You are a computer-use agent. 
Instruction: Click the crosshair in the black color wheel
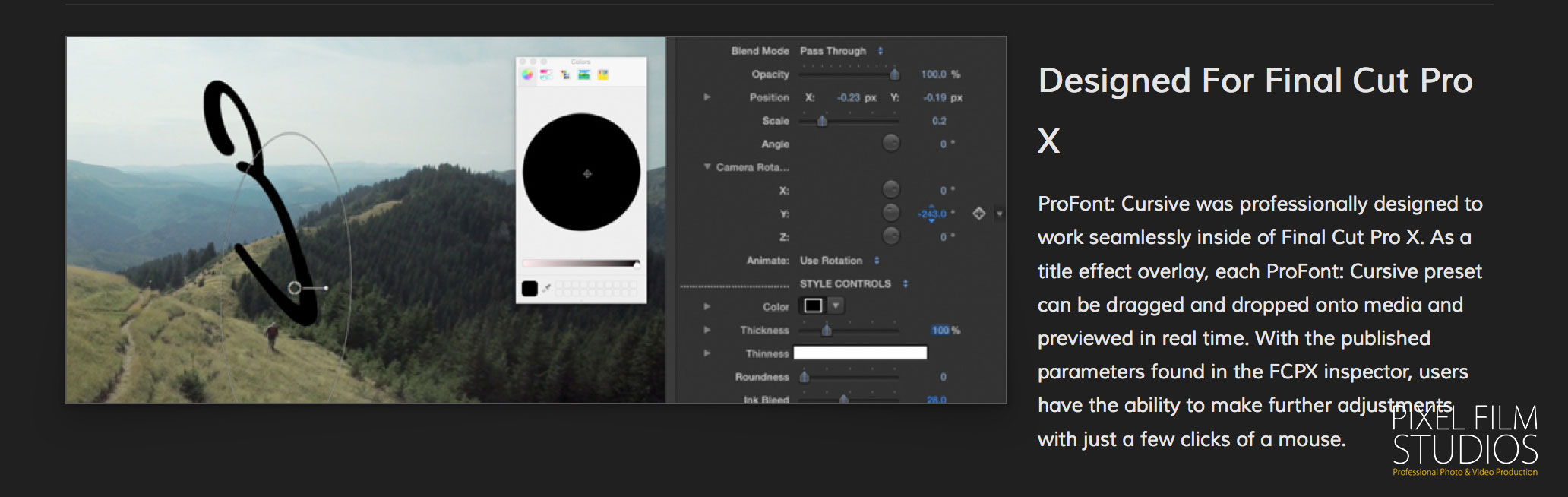coord(586,173)
